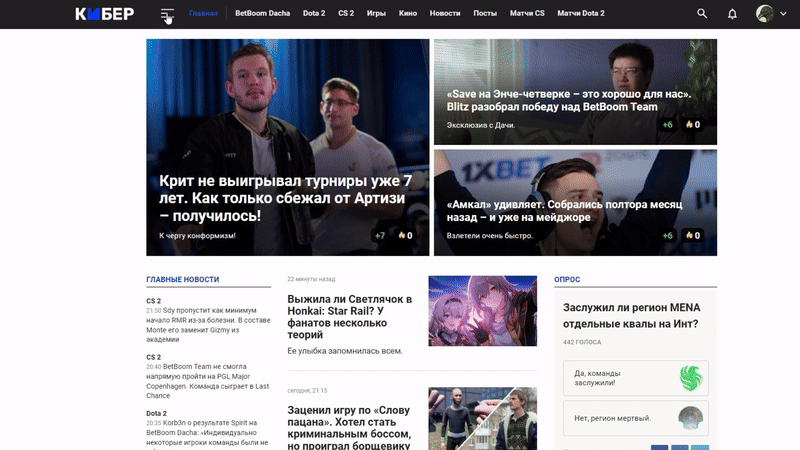Vote «Да, команды заслужили!» in the poll
800x450 pixels.
(x=636, y=378)
